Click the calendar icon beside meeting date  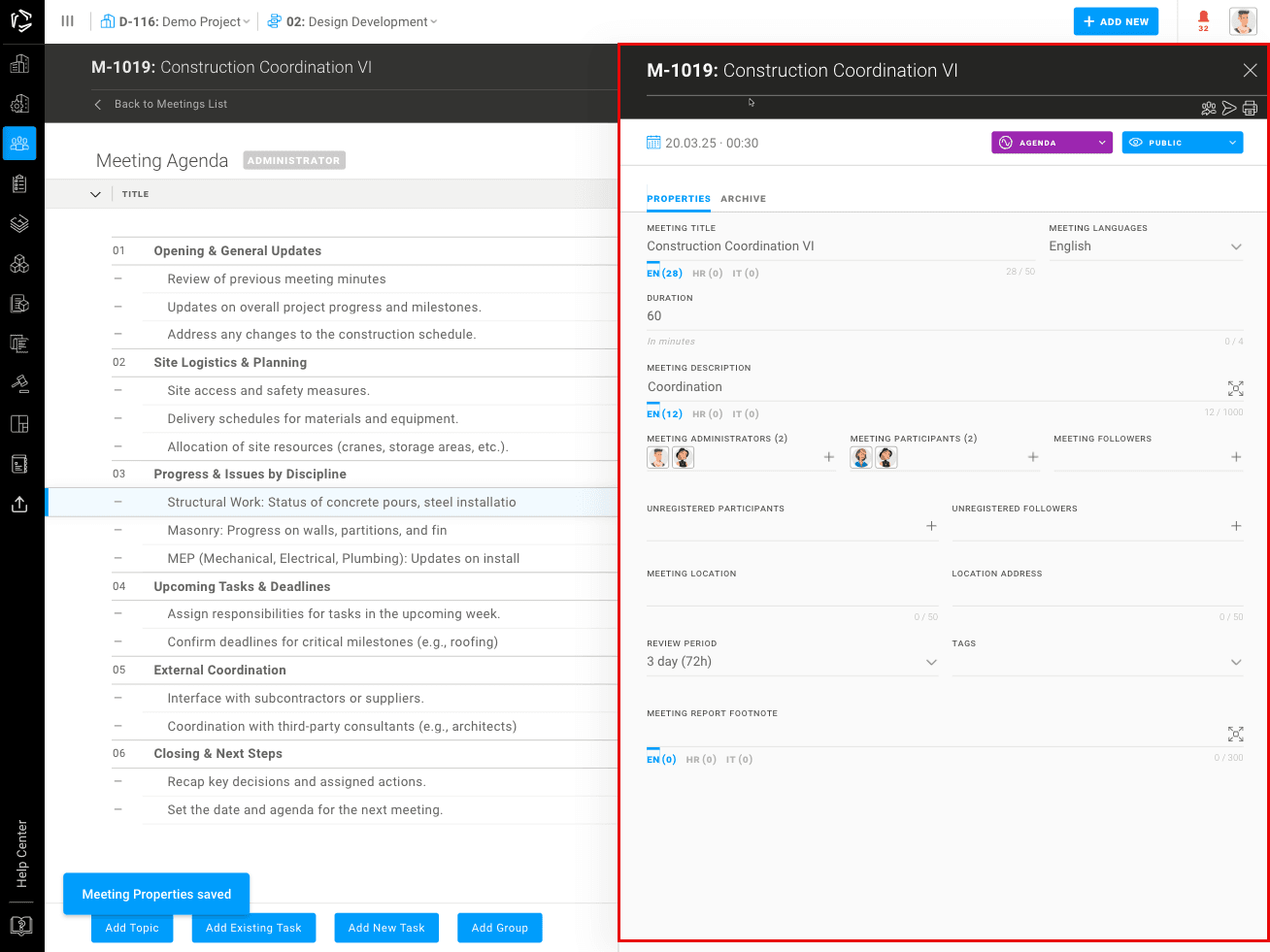(x=653, y=143)
